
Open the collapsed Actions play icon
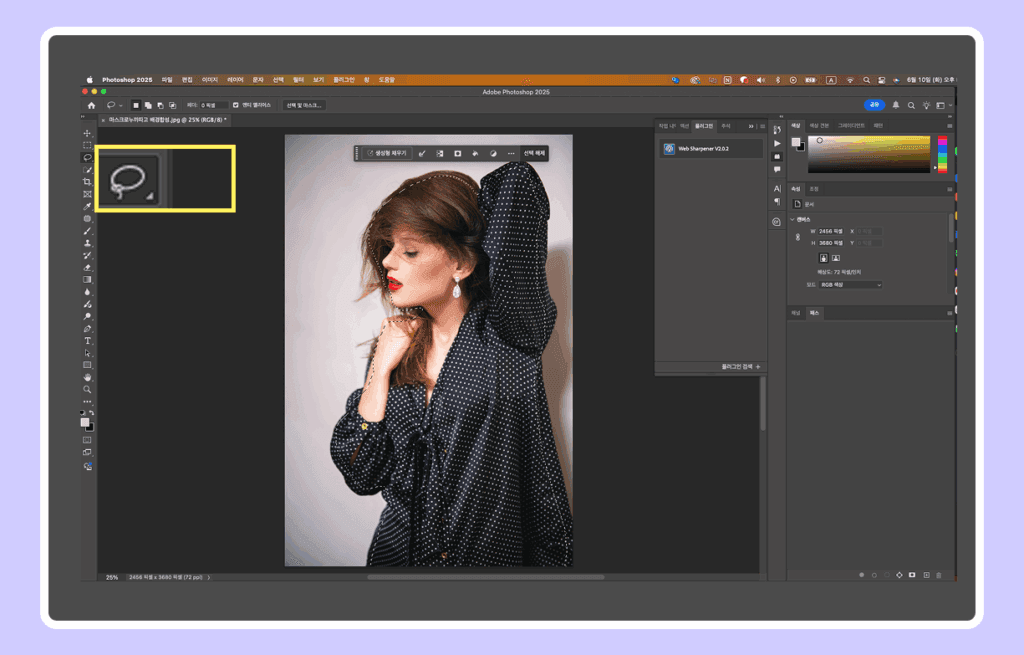[x=777, y=144]
